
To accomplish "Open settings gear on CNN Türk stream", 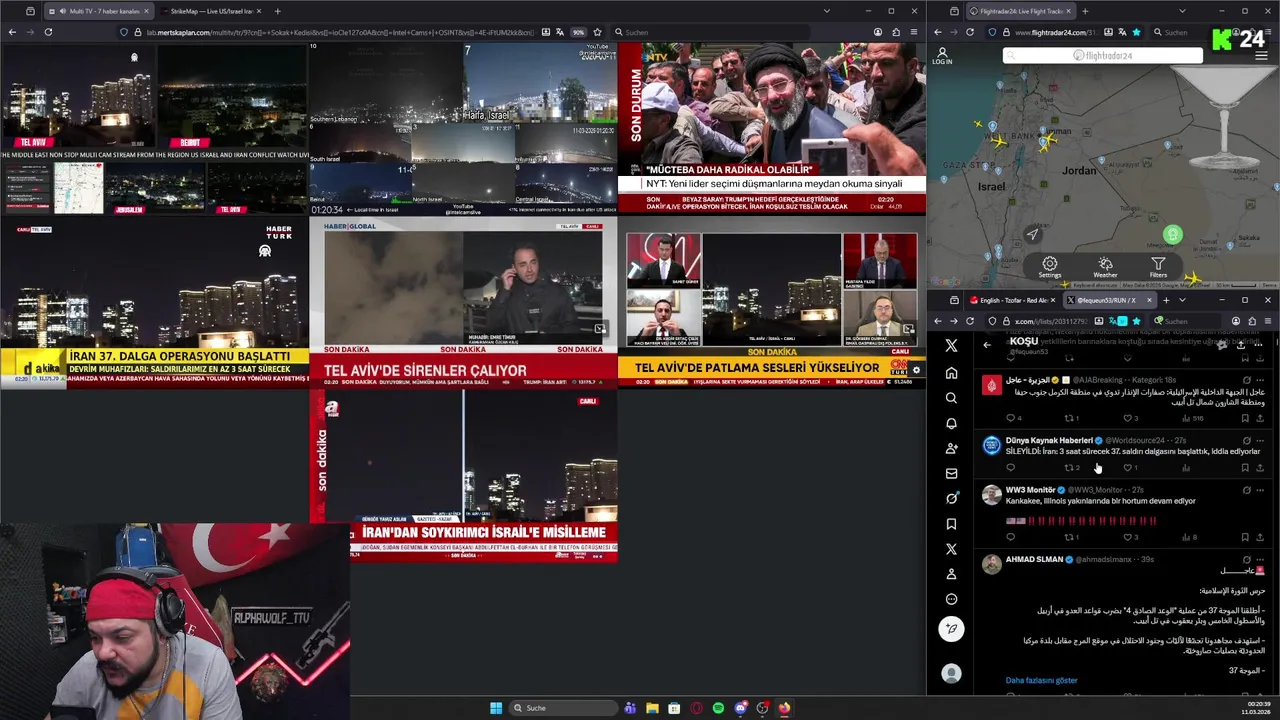I will coord(916,370).
